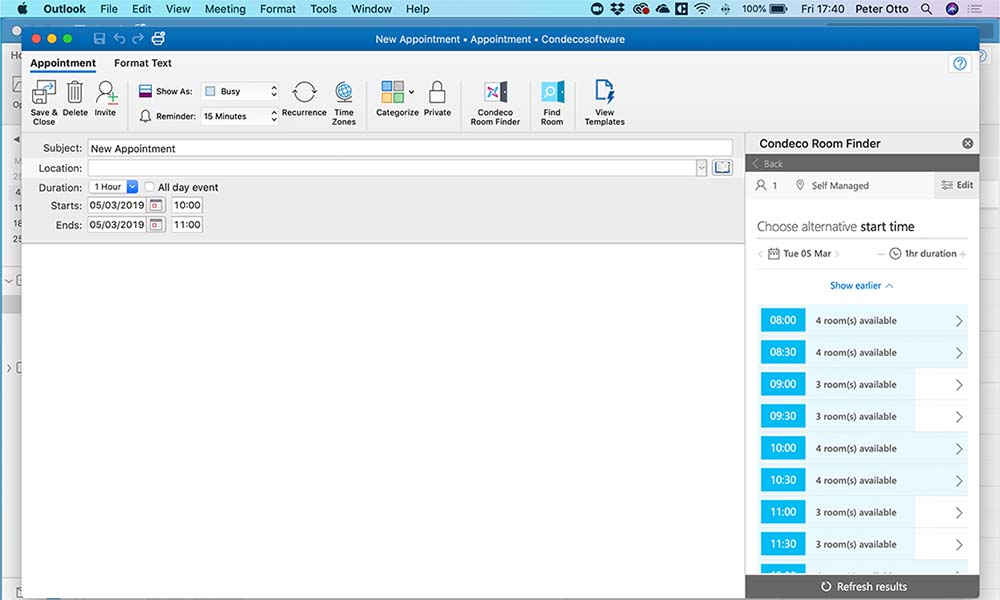
Task: Open the Duration 1 Hour dropdown
Action: pos(114,187)
